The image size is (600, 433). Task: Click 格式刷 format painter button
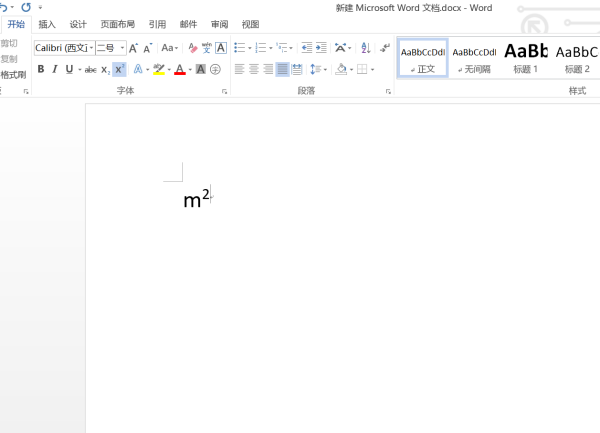point(13,75)
